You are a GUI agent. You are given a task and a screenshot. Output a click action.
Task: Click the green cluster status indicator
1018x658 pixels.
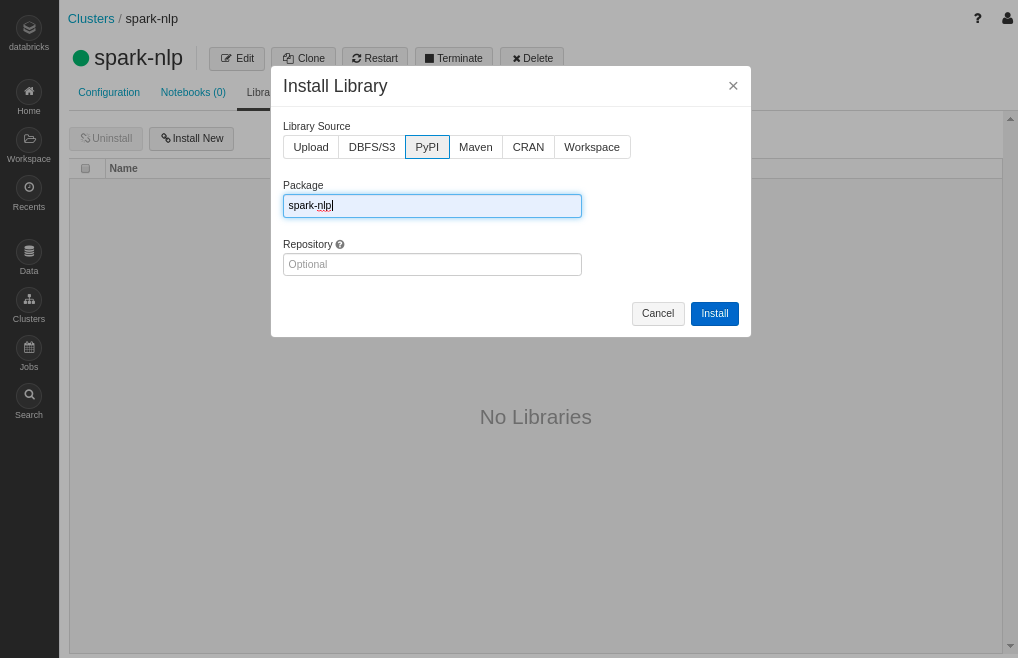point(81,58)
